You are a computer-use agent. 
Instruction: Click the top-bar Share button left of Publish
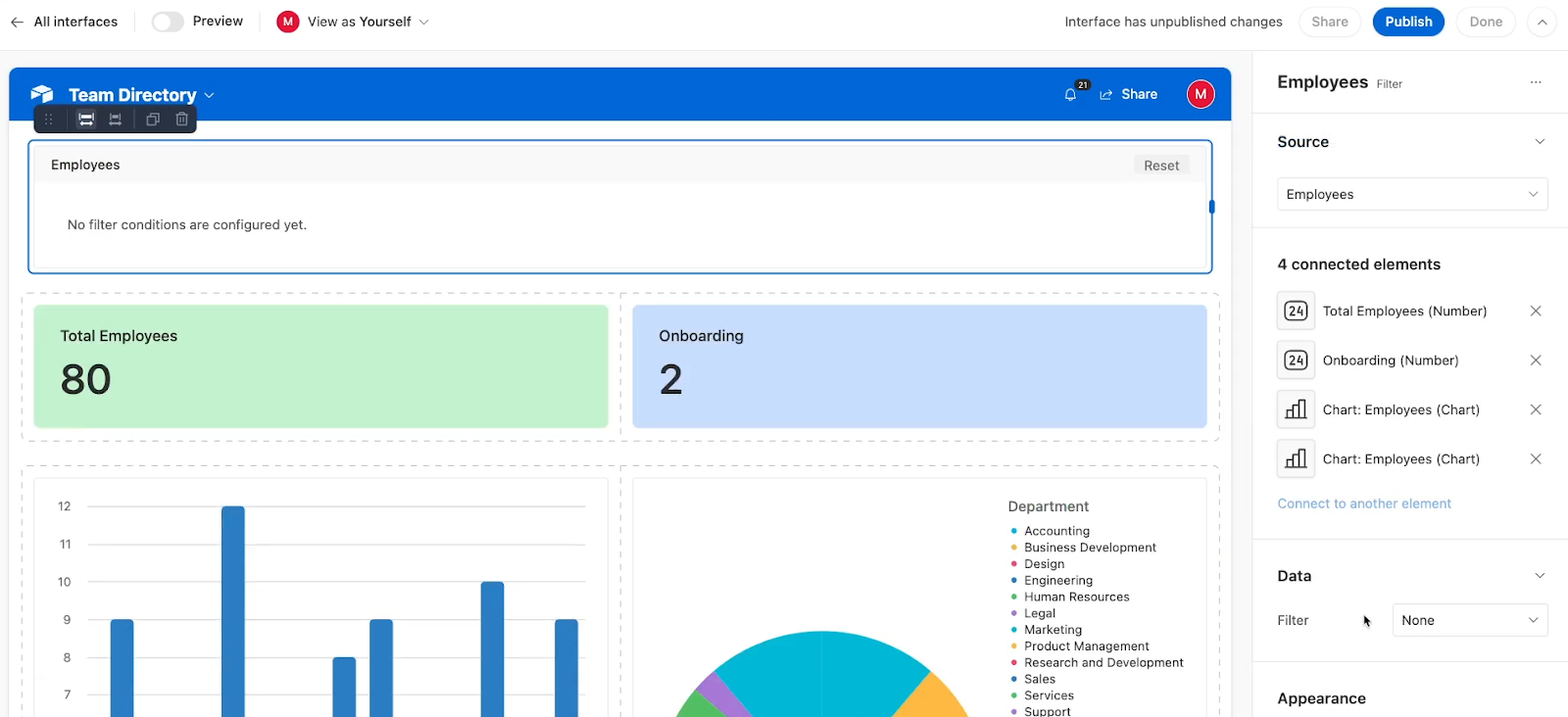pyautogui.click(x=1330, y=22)
